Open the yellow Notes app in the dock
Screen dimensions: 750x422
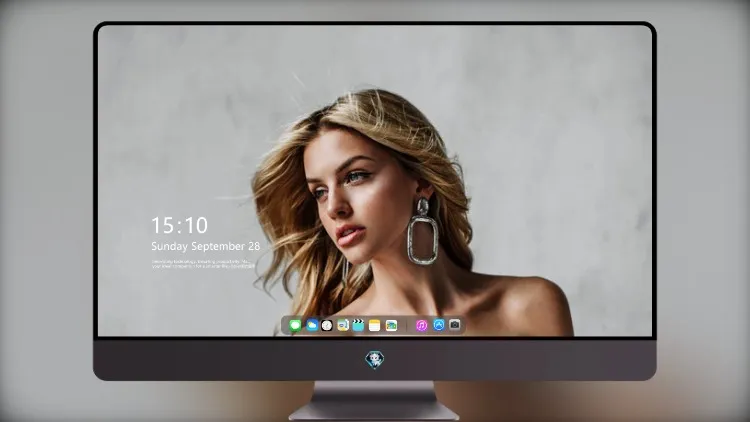click(x=375, y=325)
